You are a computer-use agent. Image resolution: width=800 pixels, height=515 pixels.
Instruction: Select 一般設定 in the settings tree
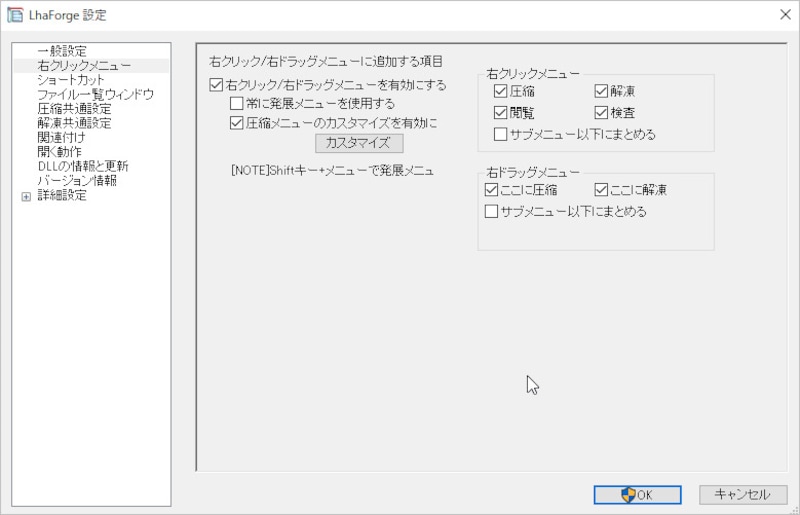62,51
